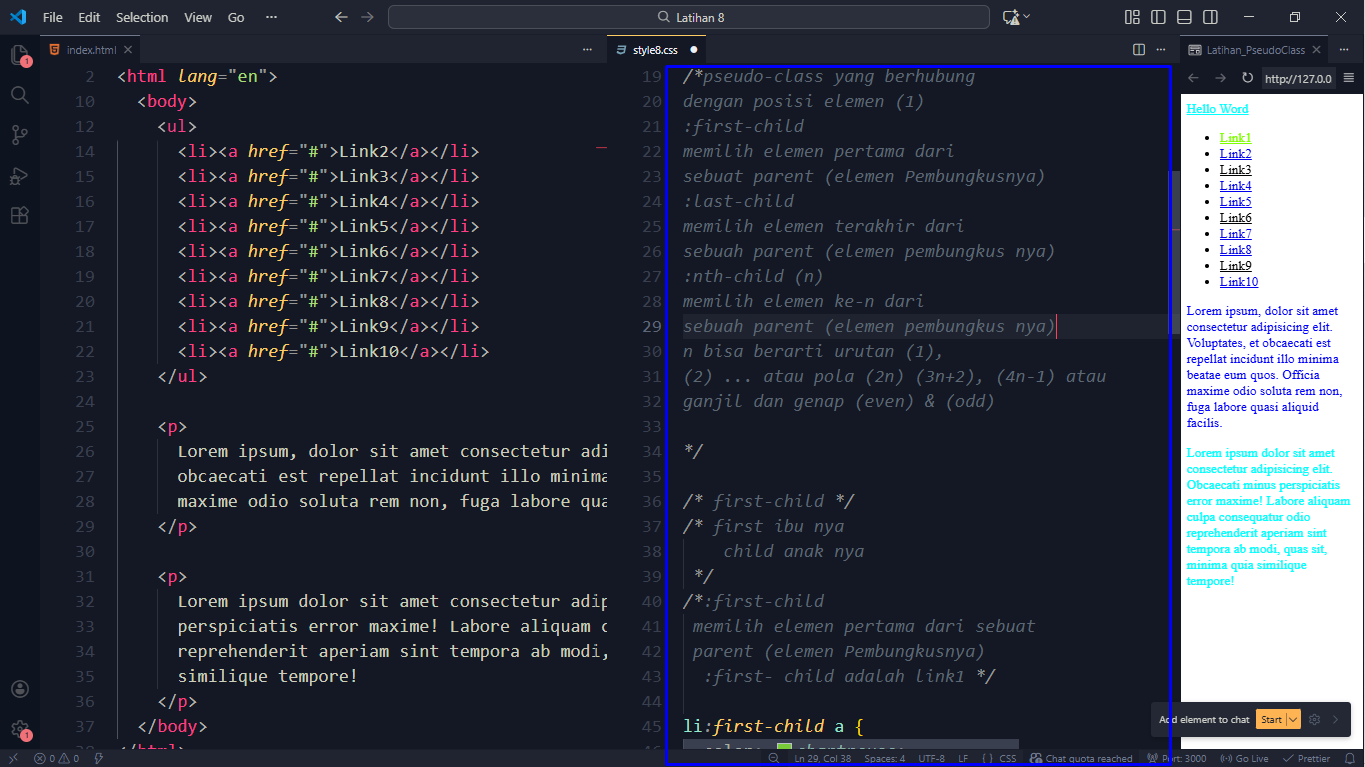The image size is (1365, 767).
Task: Expand the hidden menu bar items ellipsis
Action: click(x=272, y=17)
